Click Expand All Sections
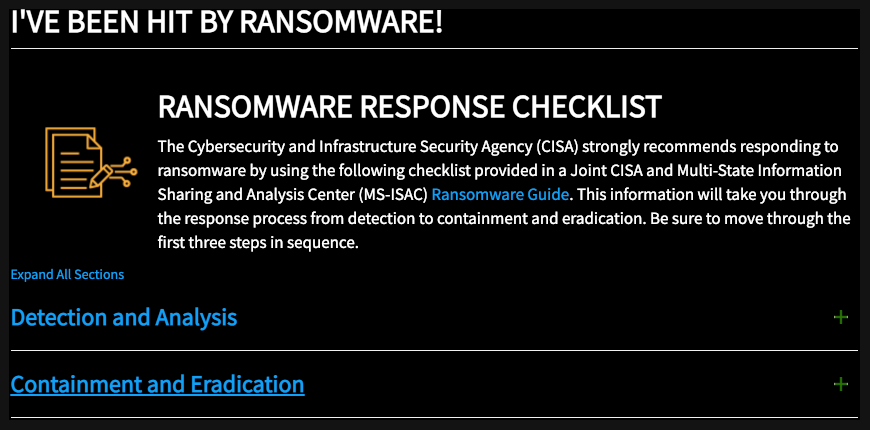The height and width of the screenshot is (430, 870). click(67, 275)
